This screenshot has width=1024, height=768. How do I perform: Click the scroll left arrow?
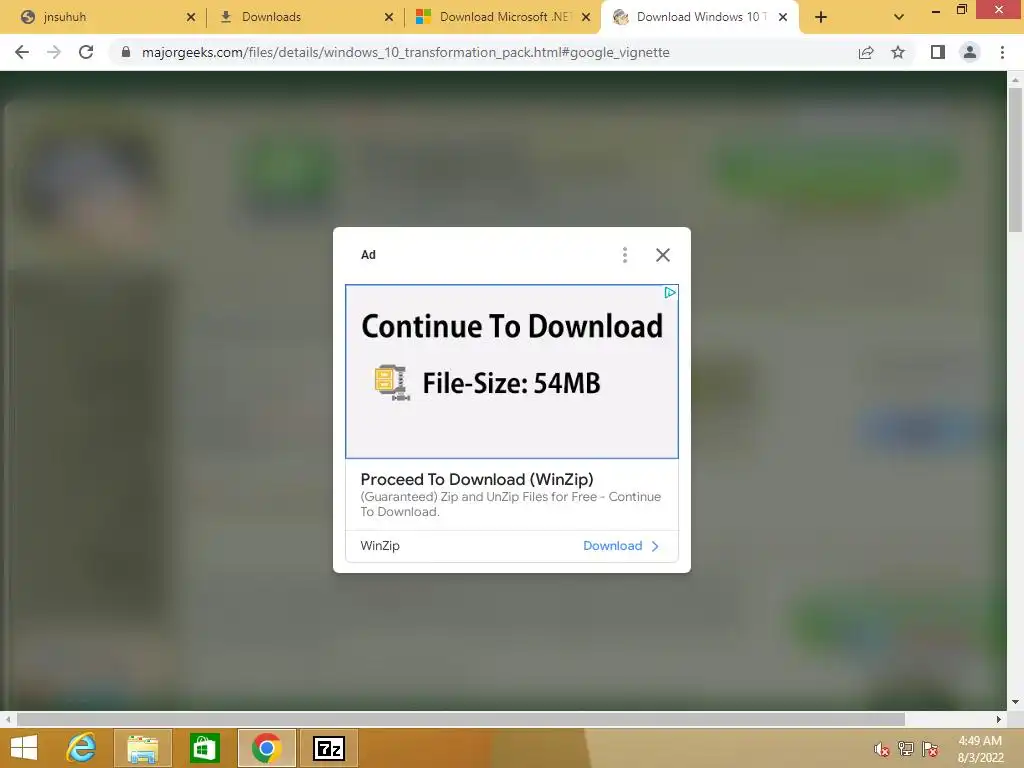coord(8,719)
